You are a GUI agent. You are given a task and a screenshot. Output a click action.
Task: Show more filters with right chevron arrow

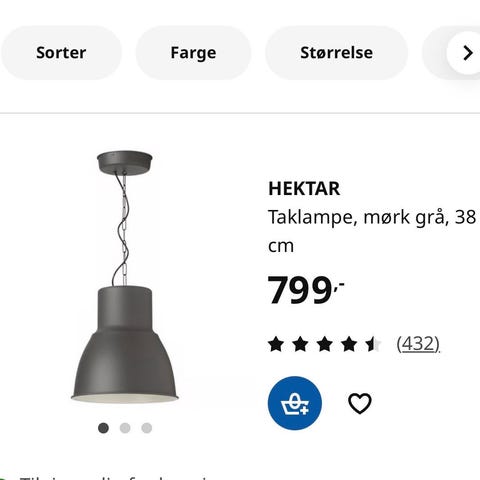tap(467, 53)
